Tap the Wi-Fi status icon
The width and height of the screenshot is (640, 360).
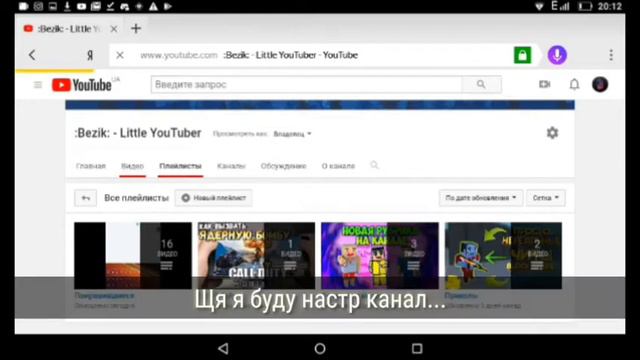click(539, 6)
